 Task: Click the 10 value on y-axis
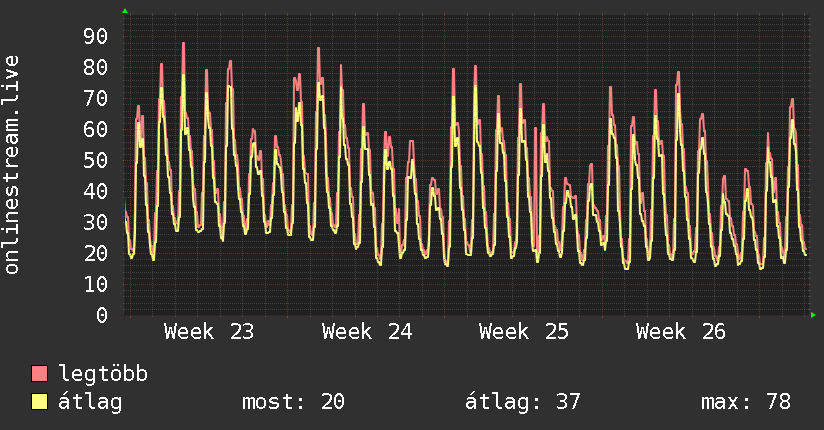pyautogui.click(x=96, y=284)
